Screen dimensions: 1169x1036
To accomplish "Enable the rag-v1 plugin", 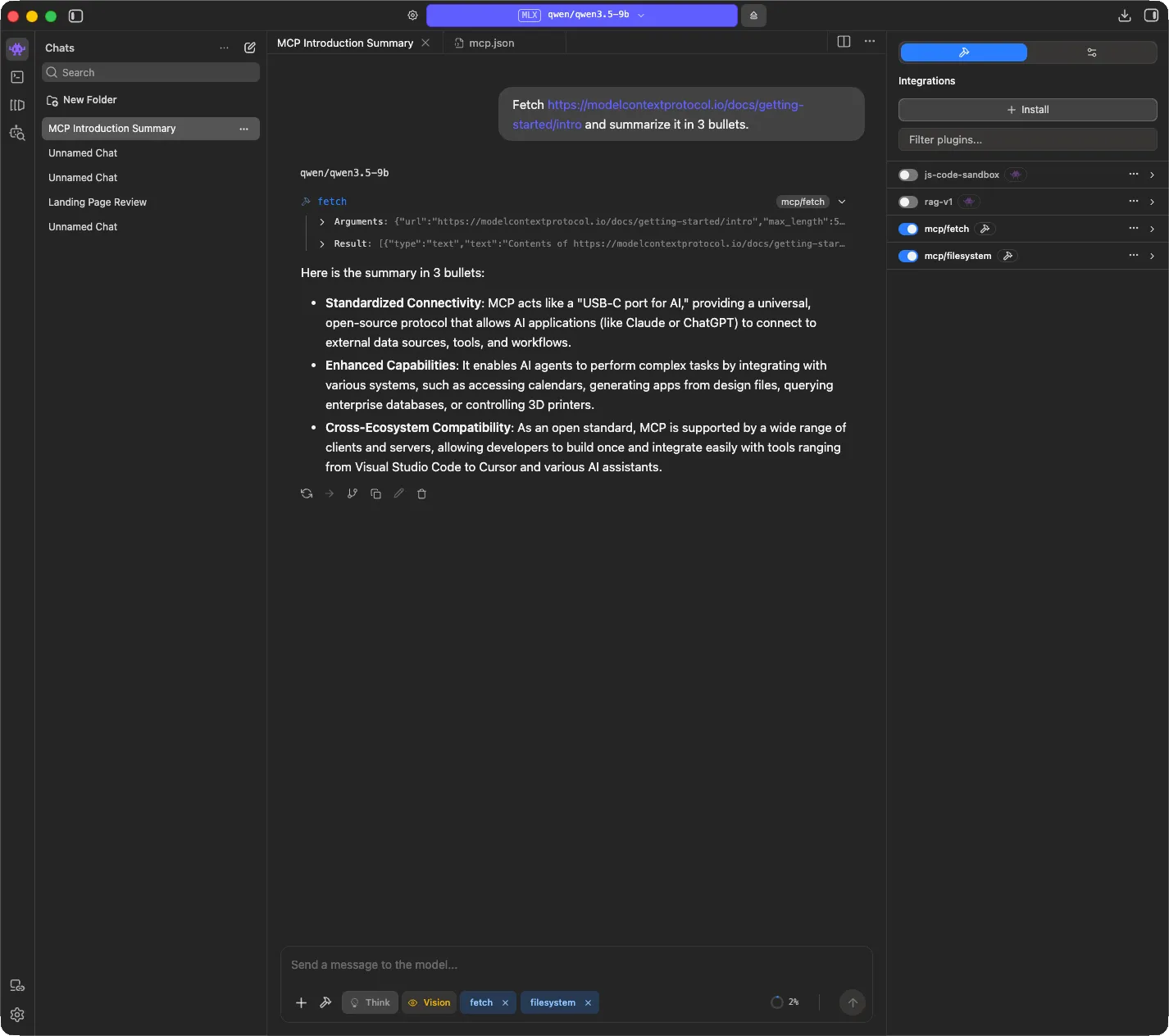I will [x=907, y=202].
